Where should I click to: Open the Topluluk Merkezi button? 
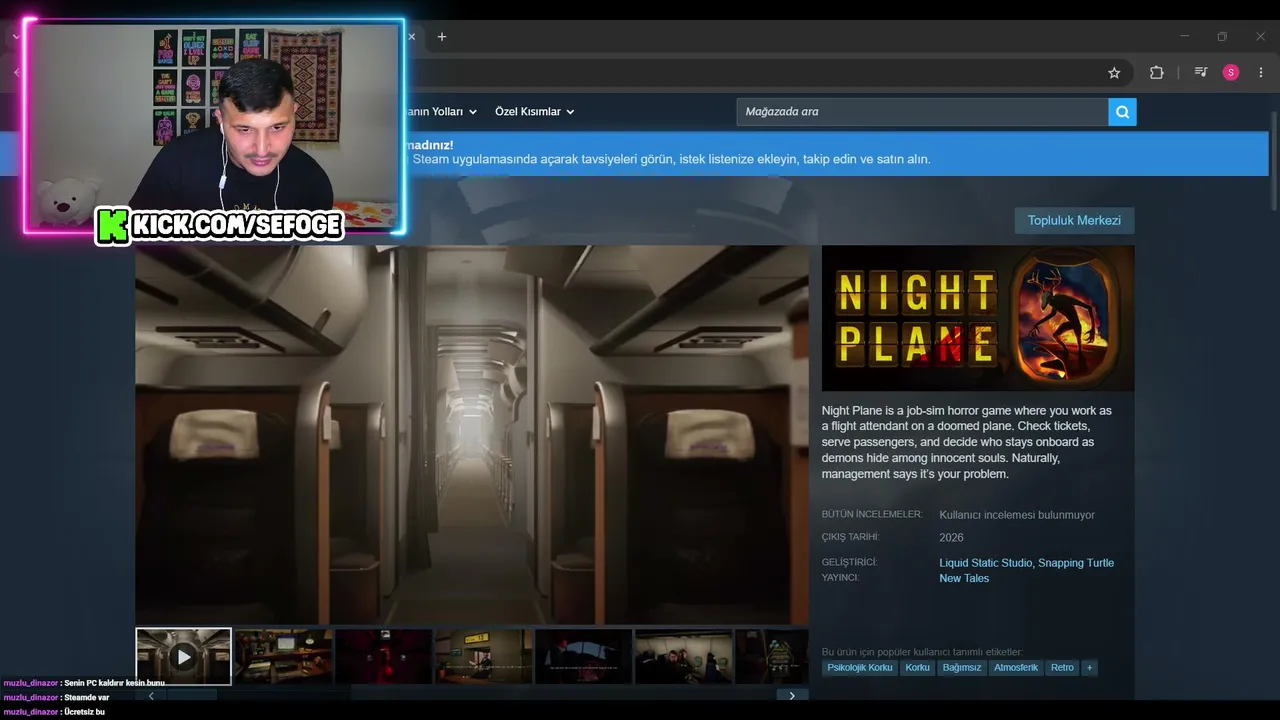click(x=1074, y=221)
